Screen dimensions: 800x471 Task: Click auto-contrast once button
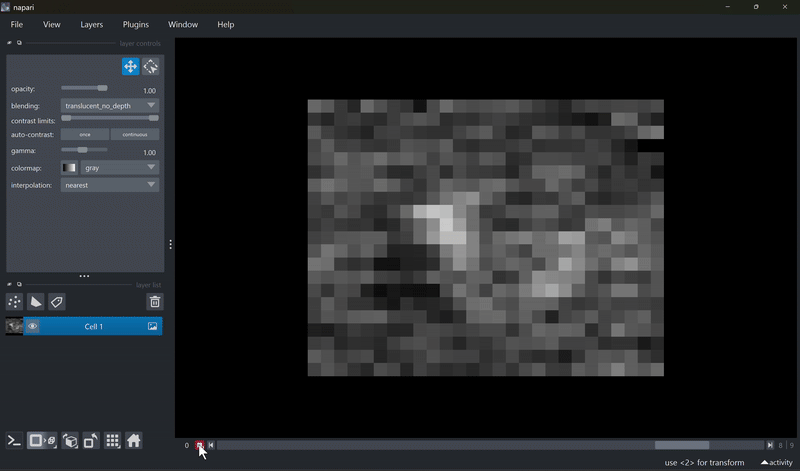[85, 135]
